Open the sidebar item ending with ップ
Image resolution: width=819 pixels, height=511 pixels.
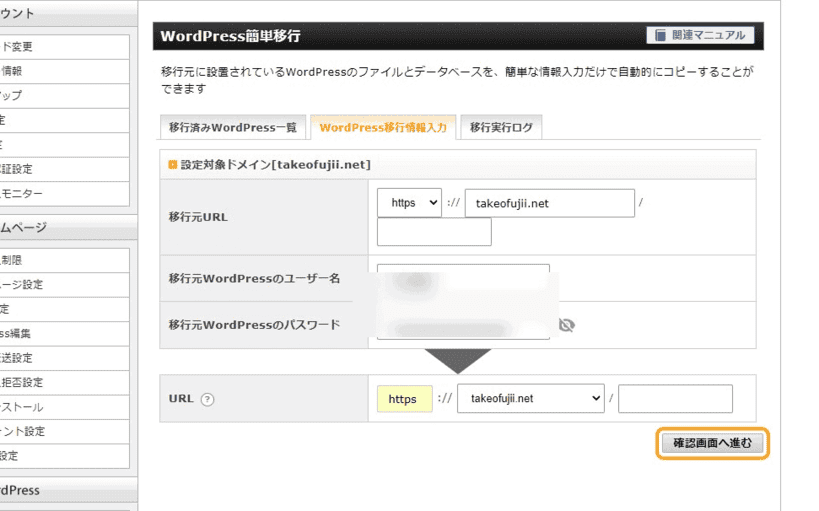click(x=65, y=96)
